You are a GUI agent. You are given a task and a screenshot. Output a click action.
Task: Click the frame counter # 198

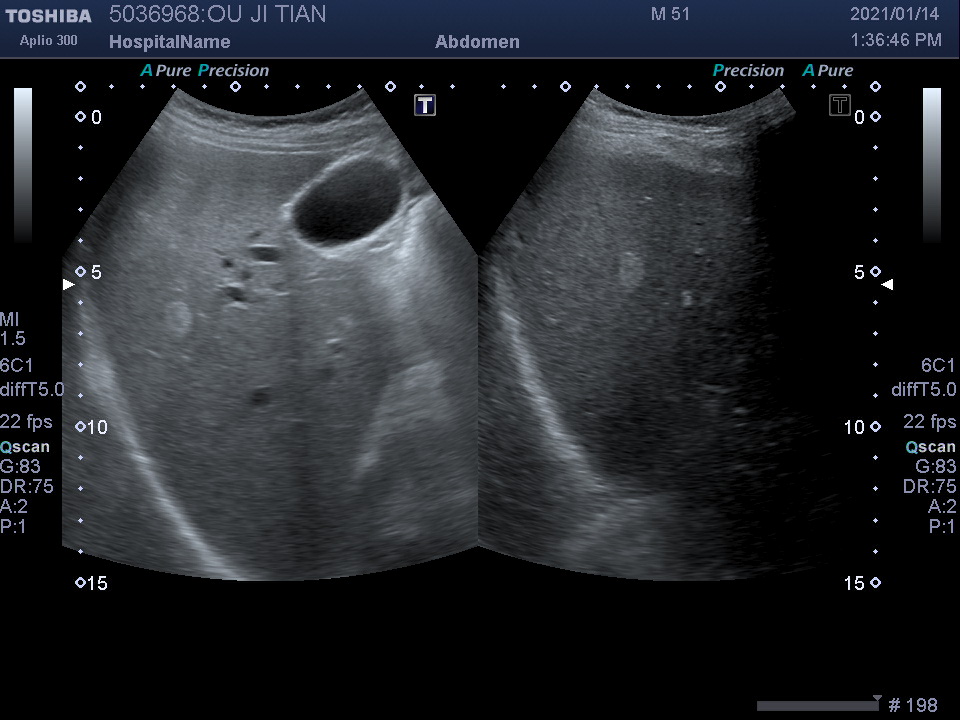coord(913,705)
